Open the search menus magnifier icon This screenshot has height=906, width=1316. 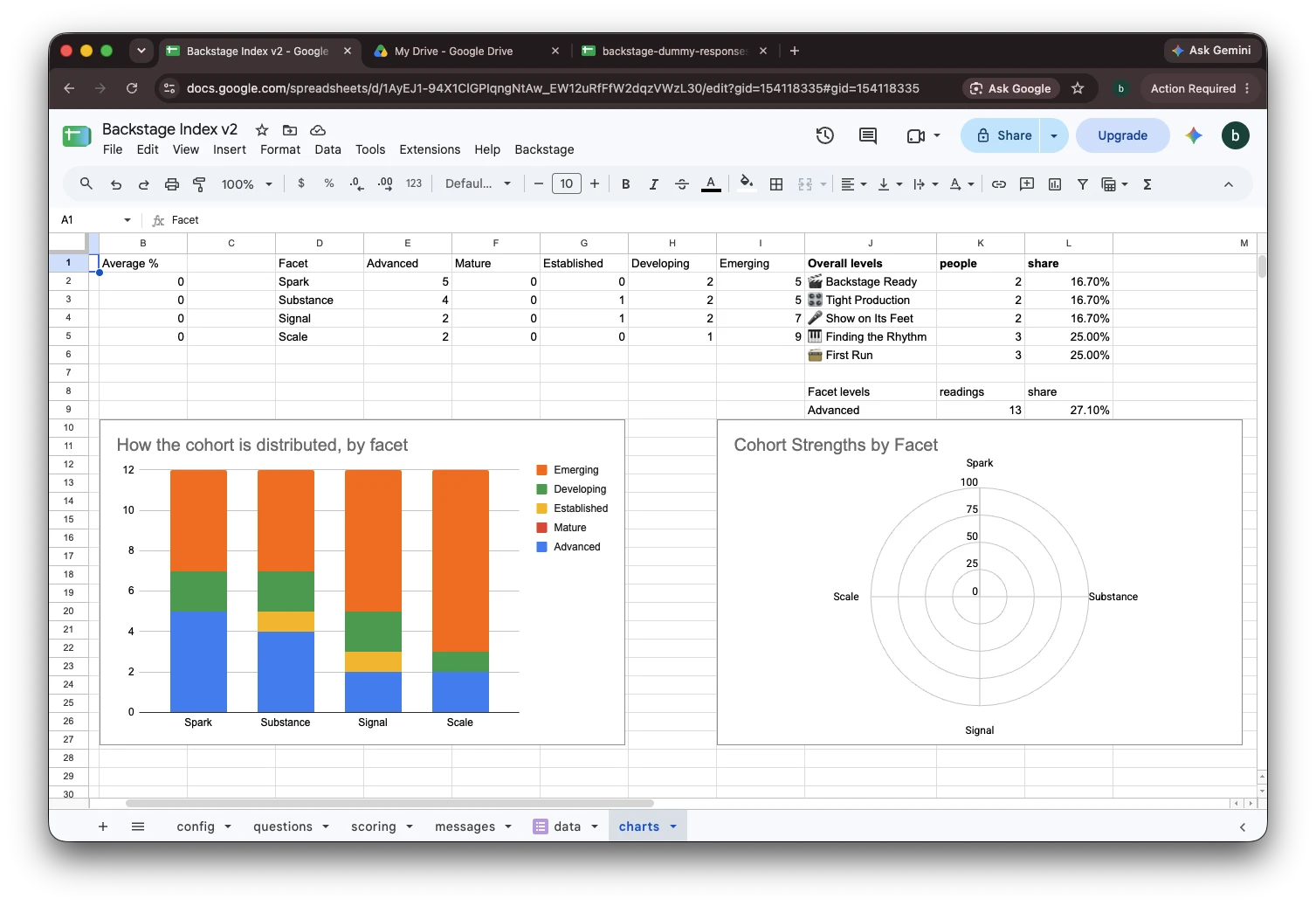tap(86, 183)
